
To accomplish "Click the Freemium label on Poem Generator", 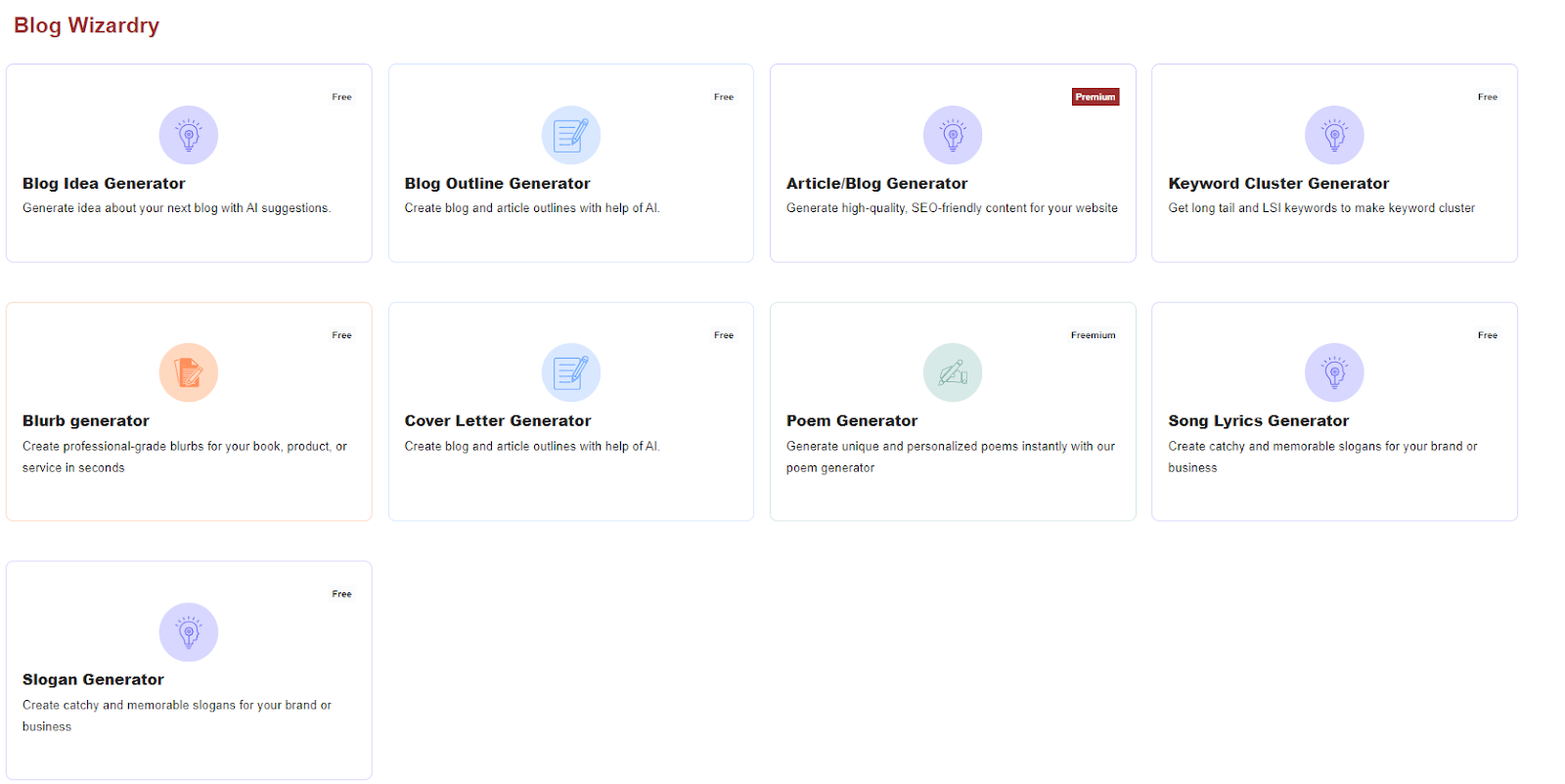I will point(1093,335).
